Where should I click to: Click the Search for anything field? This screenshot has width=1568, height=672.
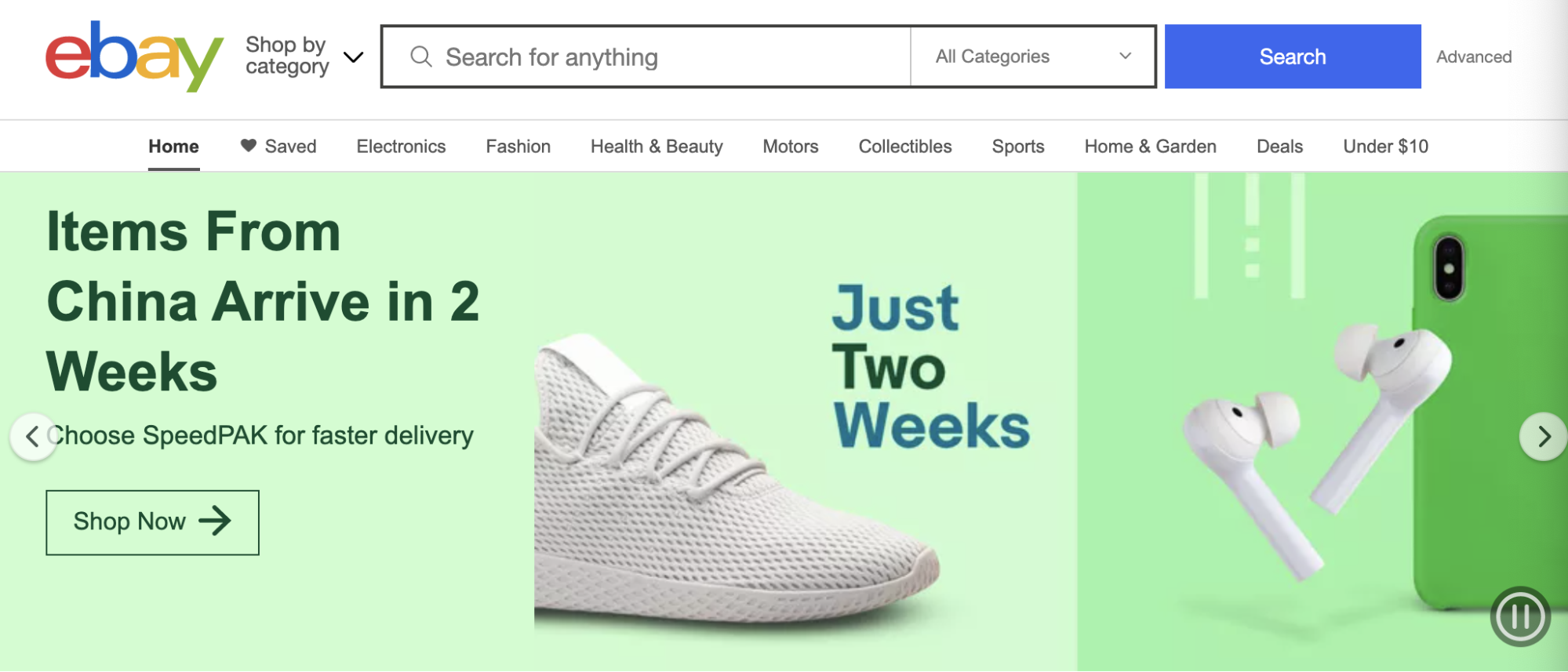pyautogui.click(x=646, y=56)
